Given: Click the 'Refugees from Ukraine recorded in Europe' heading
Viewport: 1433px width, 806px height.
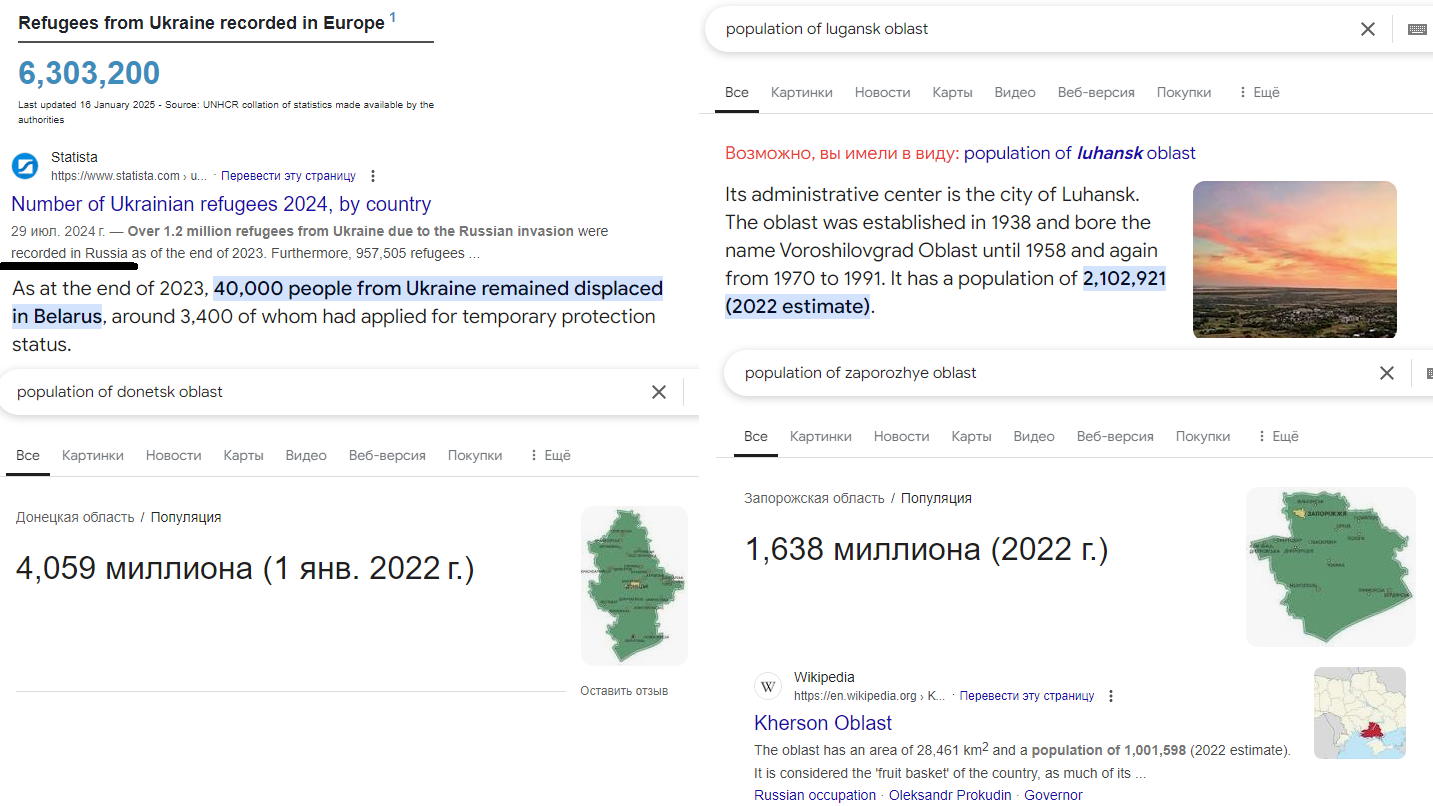Looking at the screenshot, I should [201, 23].
